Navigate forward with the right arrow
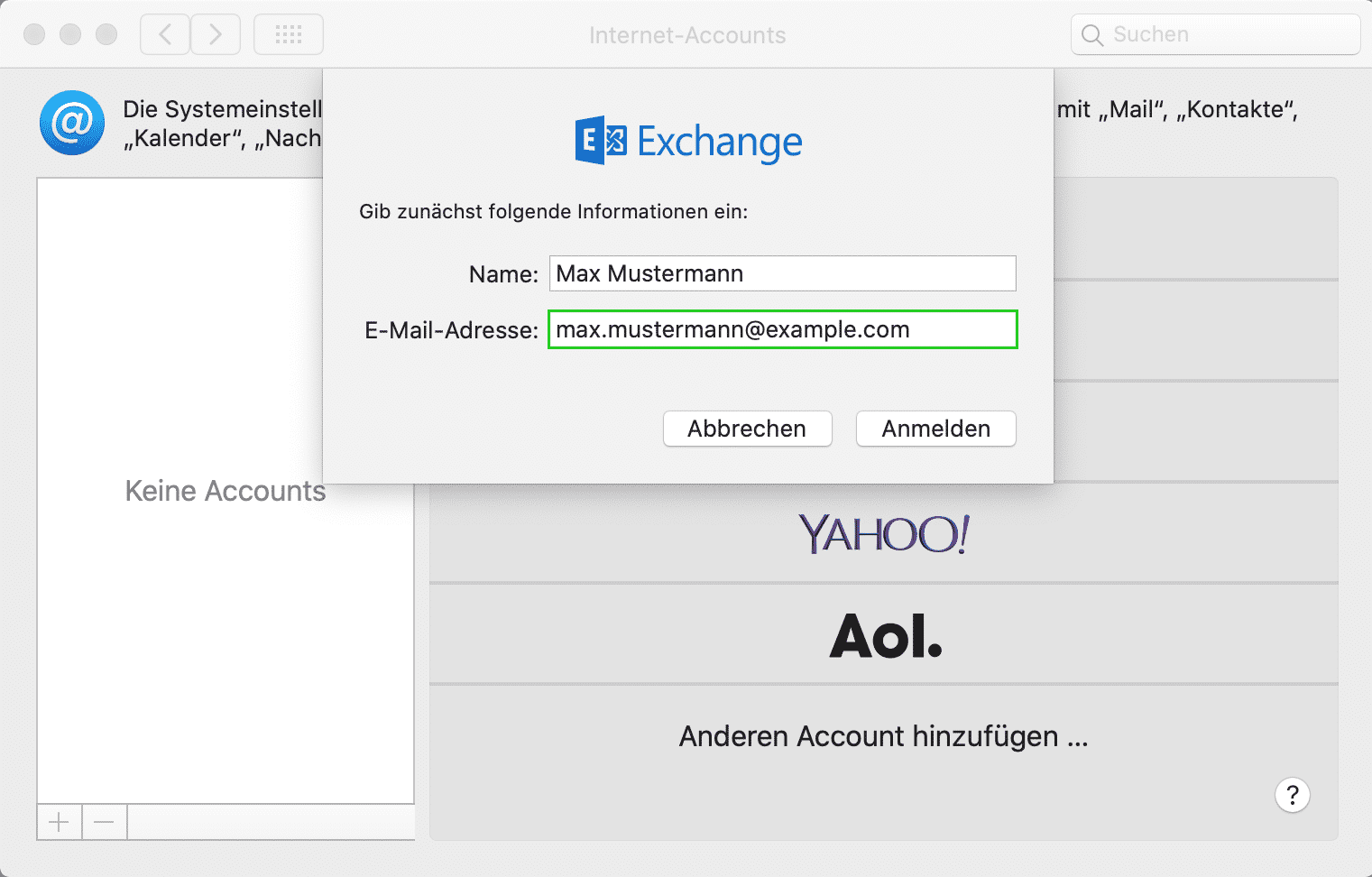Viewport: 1372px width, 877px height. tap(216, 33)
